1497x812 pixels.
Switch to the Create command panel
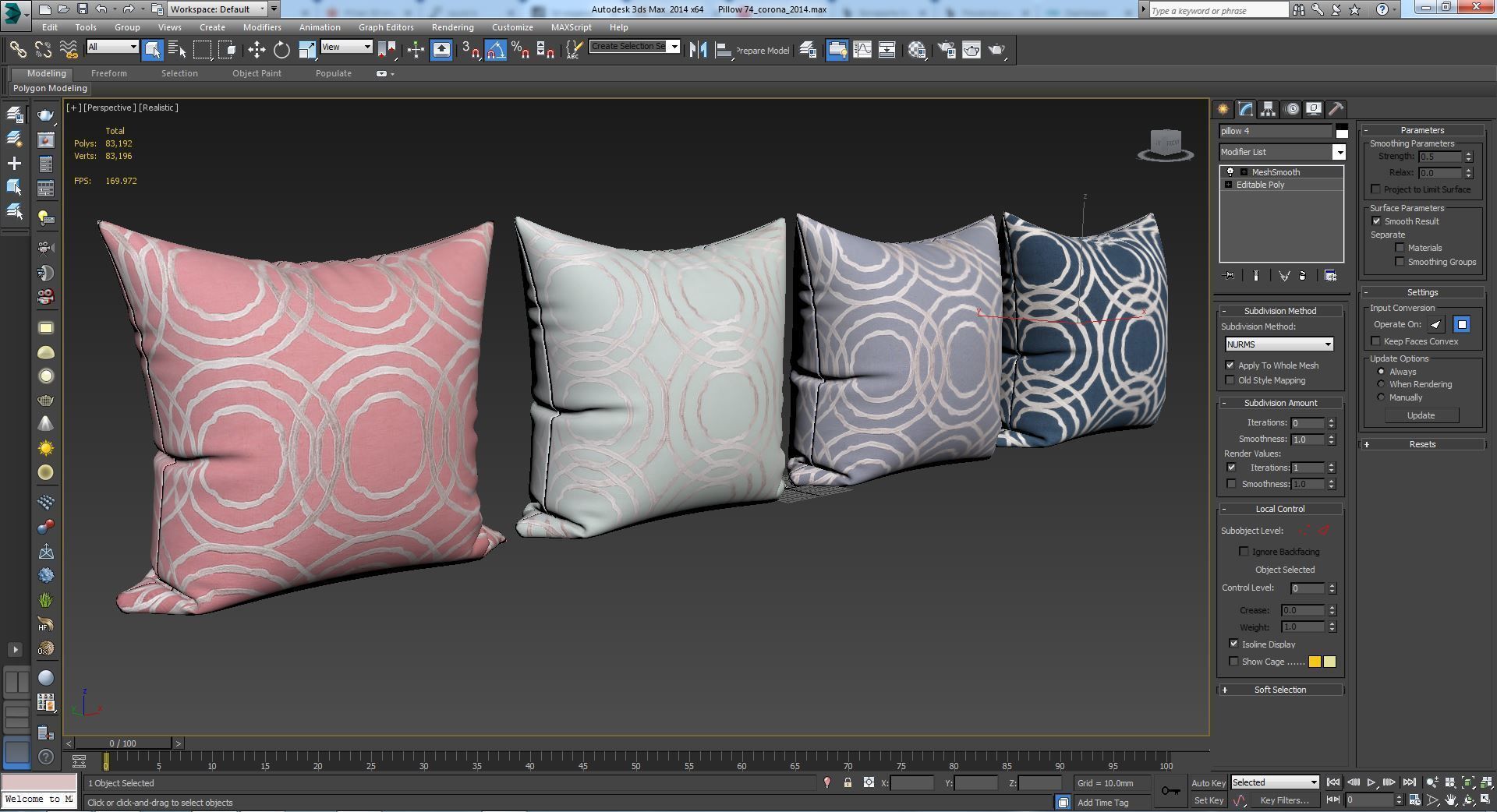1223,109
